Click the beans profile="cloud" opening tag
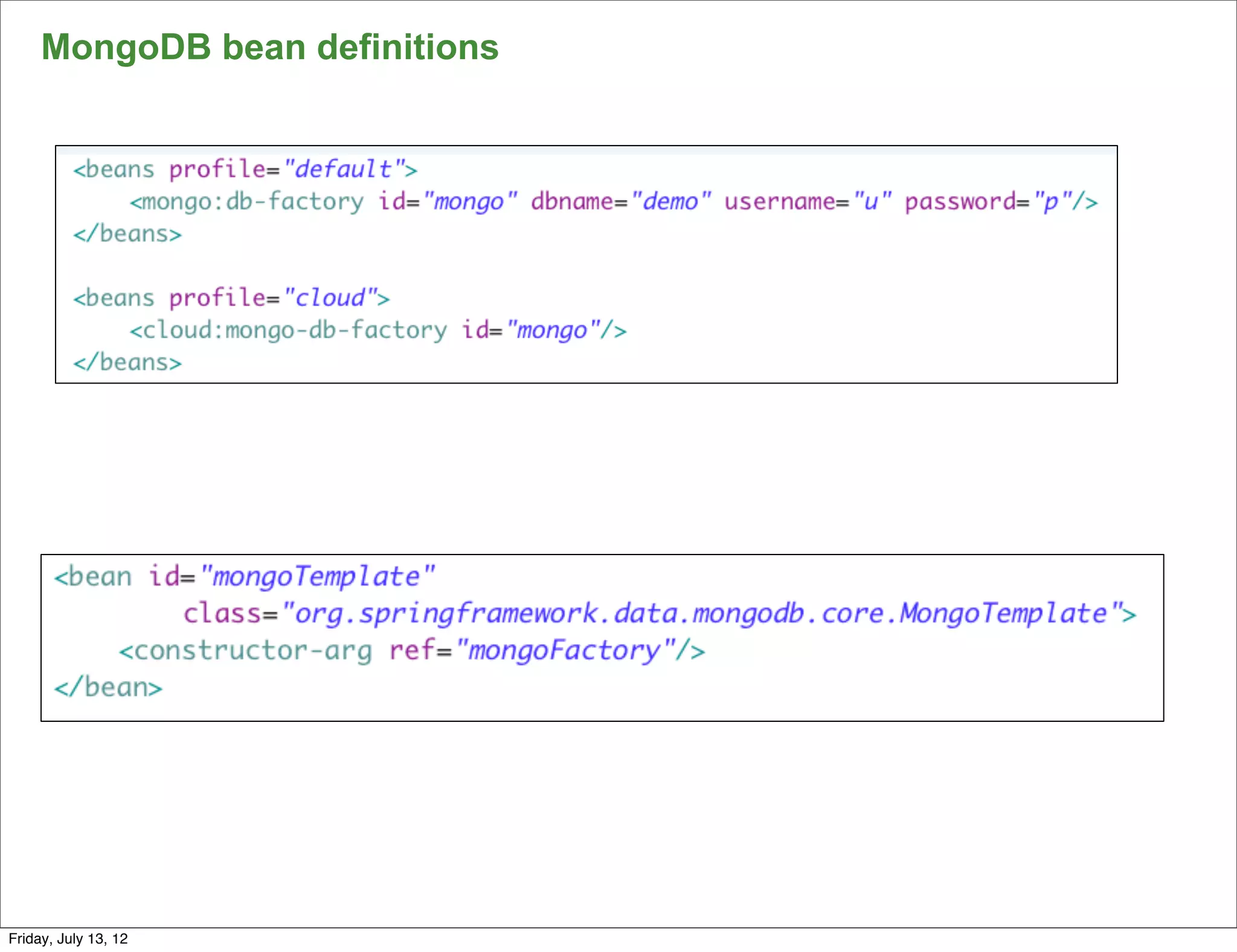The width and height of the screenshot is (1237, 952). click(x=231, y=298)
